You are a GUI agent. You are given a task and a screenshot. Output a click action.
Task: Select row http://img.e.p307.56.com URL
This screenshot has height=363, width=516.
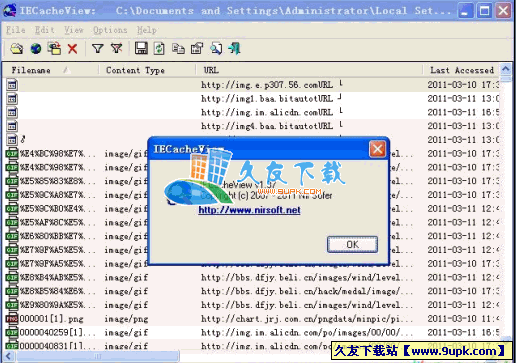(267, 85)
